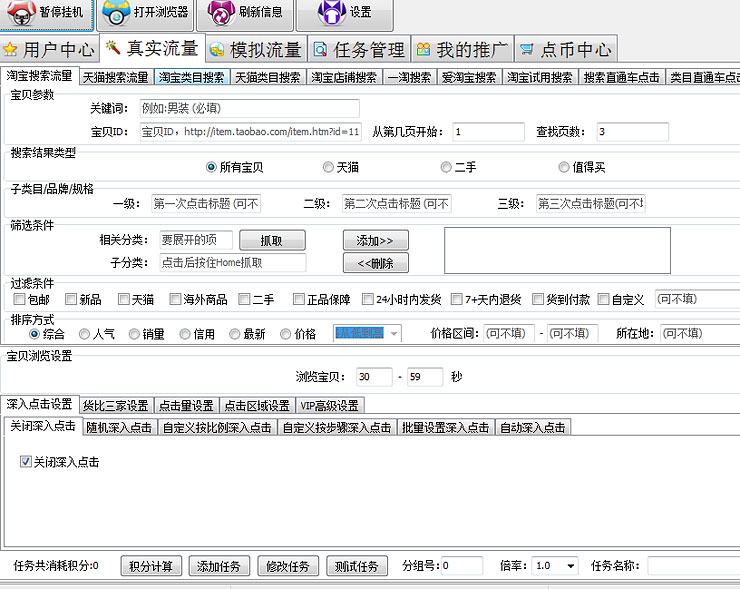Select 综合 sort radio button
The width and height of the screenshot is (740, 589).
tap(34, 334)
